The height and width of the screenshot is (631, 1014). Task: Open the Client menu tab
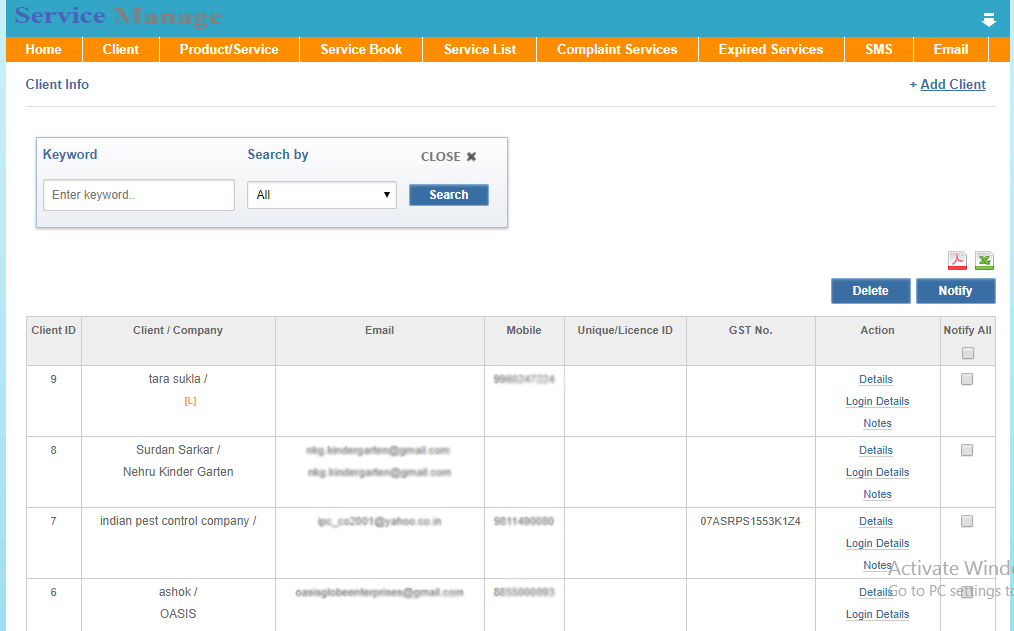(121, 49)
